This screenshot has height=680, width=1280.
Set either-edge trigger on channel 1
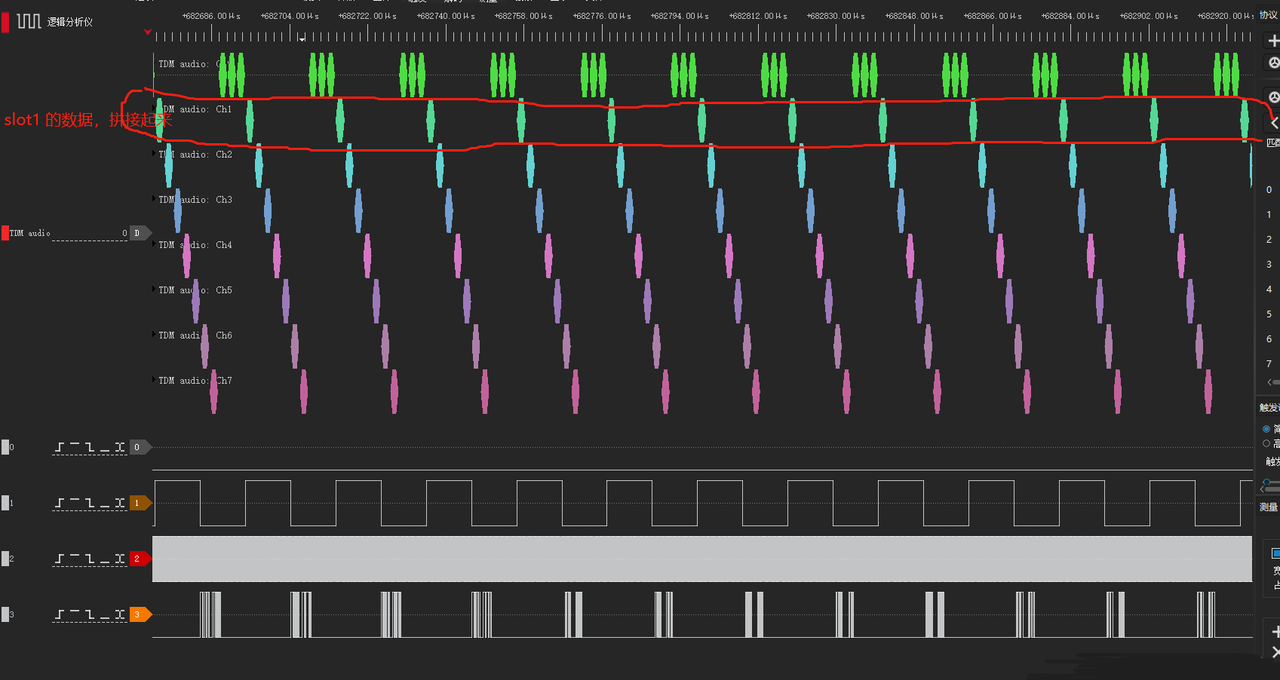[x=120, y=503]
